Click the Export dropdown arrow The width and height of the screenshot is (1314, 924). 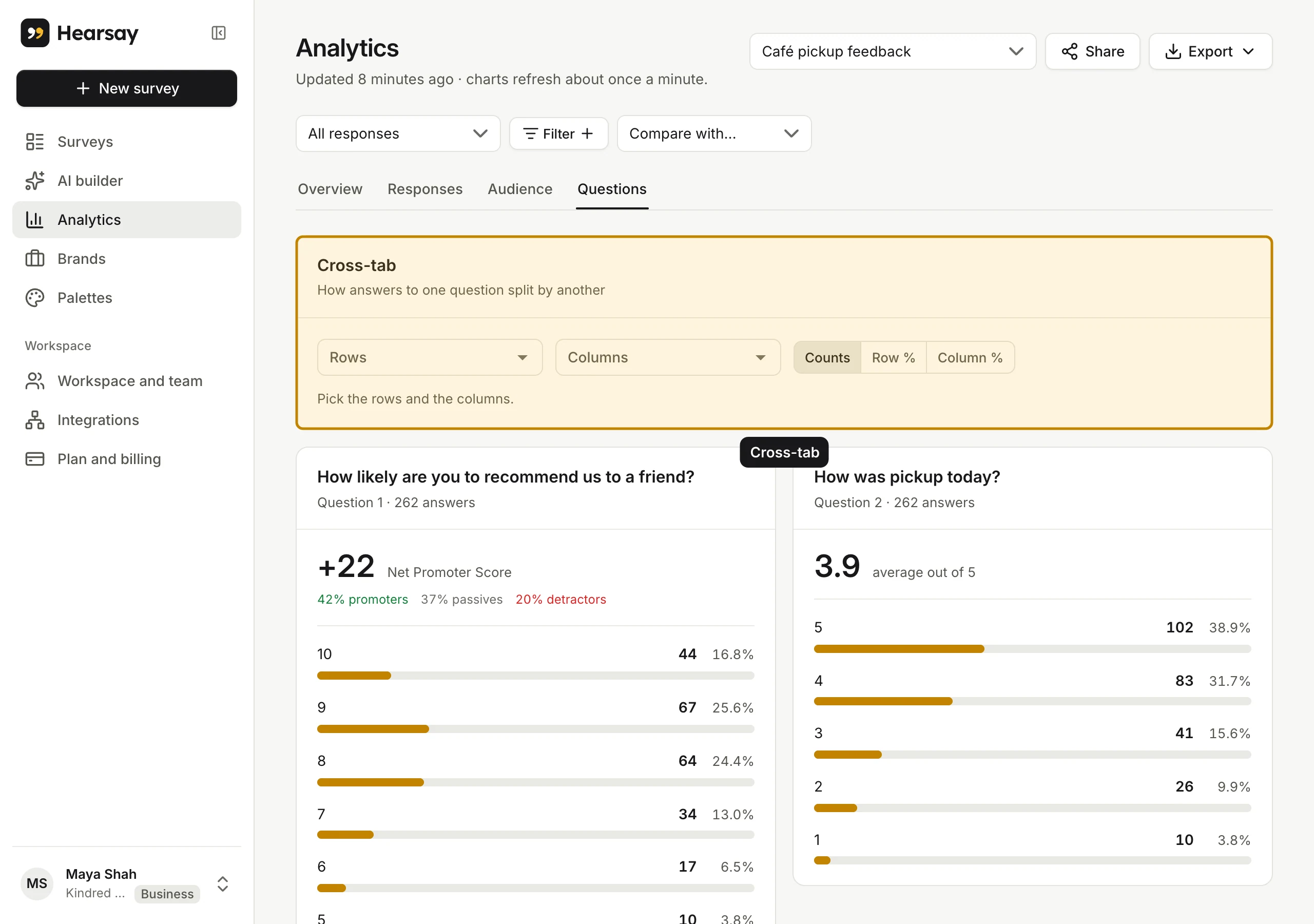click(1248, 51)
